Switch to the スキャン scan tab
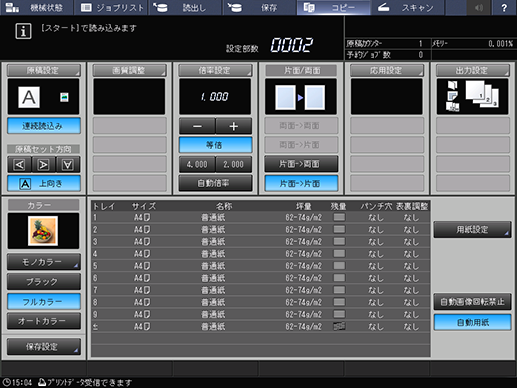The height and width of the screenshot is (388, 517). coord(408,8)
